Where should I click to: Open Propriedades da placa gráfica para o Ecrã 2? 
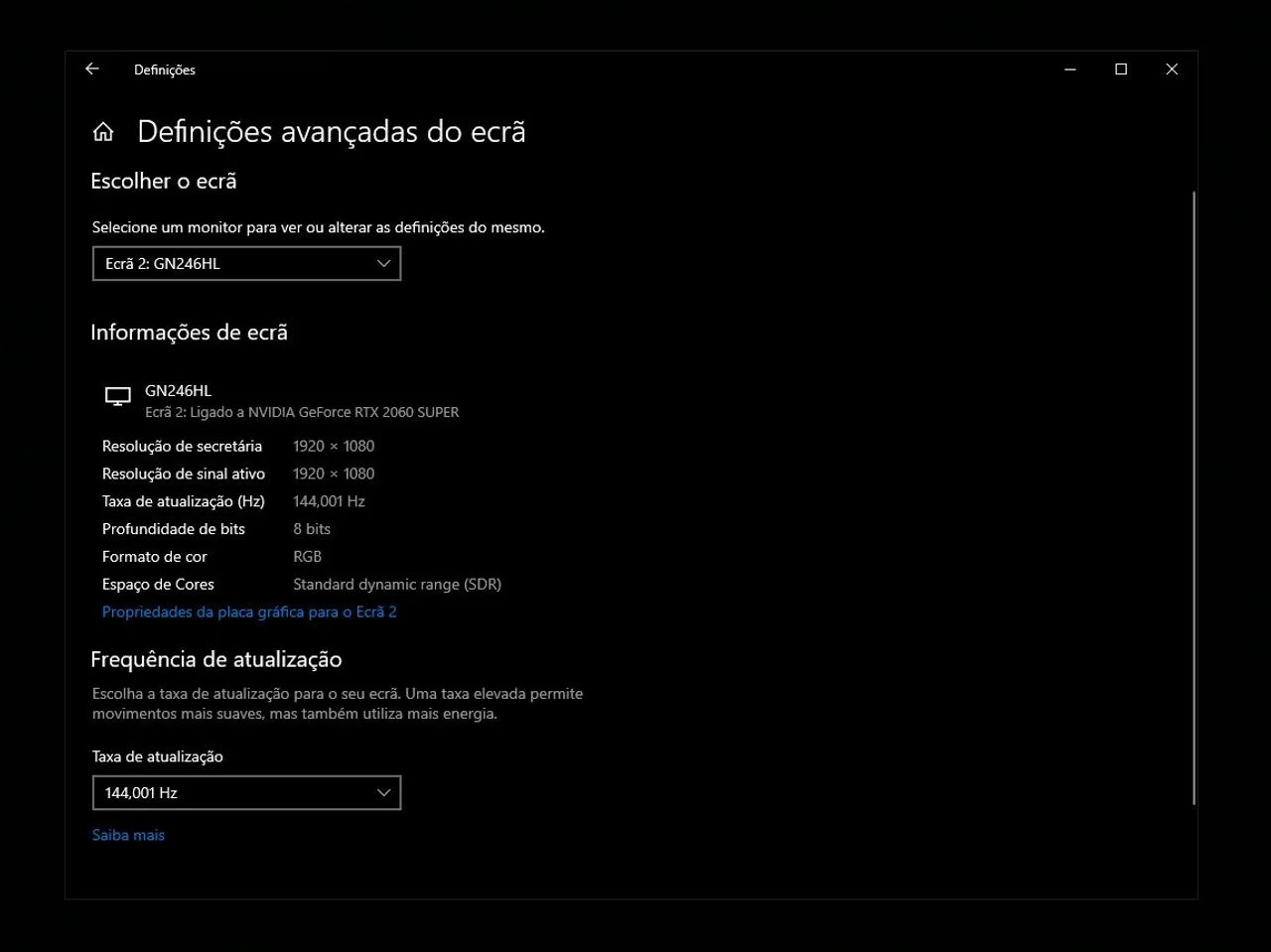pyautogui.click(x=247, y=612)
